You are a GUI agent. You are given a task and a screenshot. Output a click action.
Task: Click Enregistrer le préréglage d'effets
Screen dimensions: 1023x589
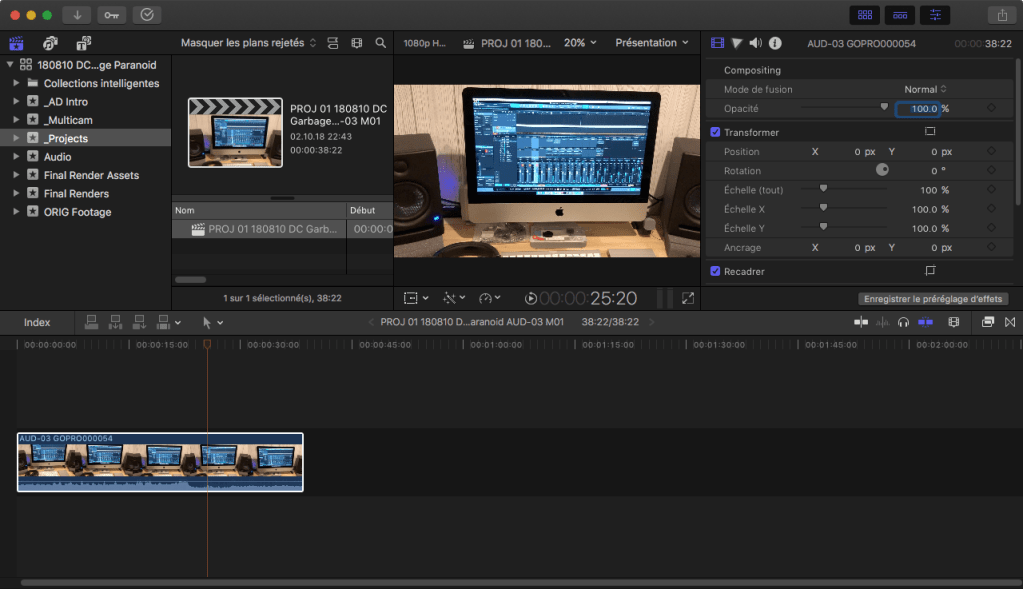(x=932, y=298)
